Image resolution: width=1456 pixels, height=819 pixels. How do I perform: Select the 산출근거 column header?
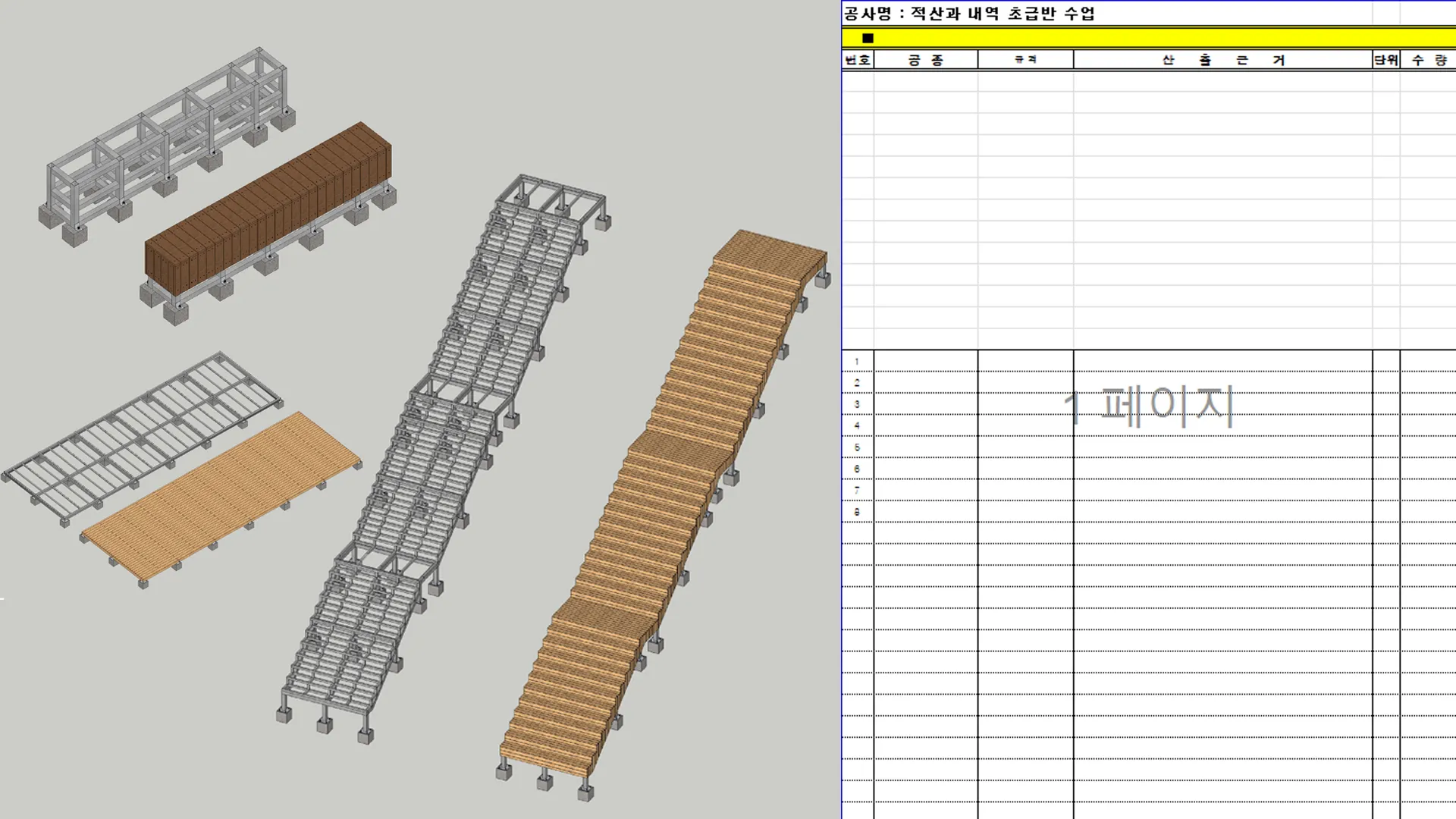click(x=1222, y=60)
